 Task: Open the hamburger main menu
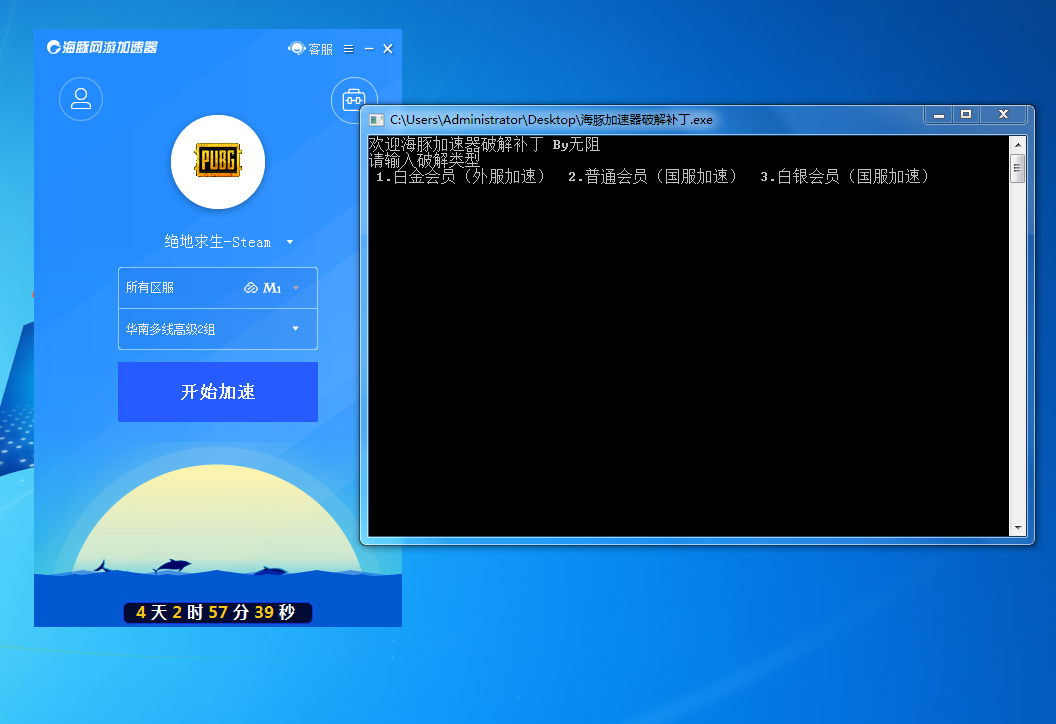click(x=348, y=48)
